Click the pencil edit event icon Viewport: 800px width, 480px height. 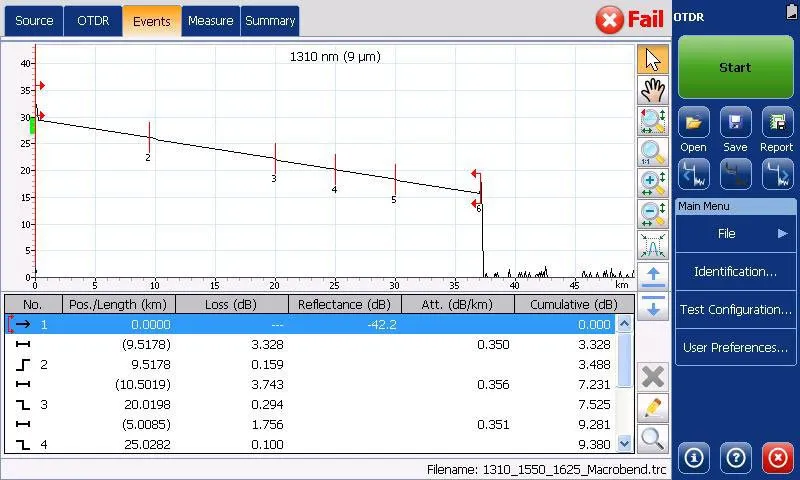(652, 407)
